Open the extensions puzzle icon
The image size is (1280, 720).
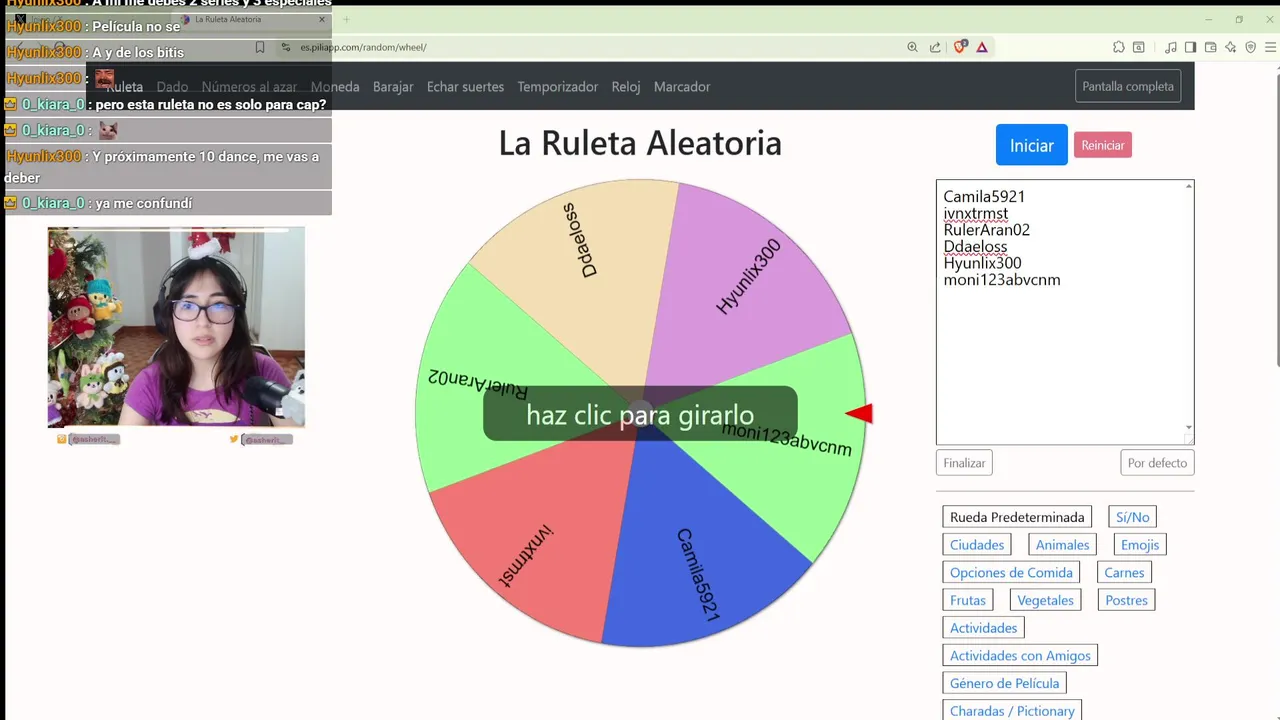(x=1119, y=47)
